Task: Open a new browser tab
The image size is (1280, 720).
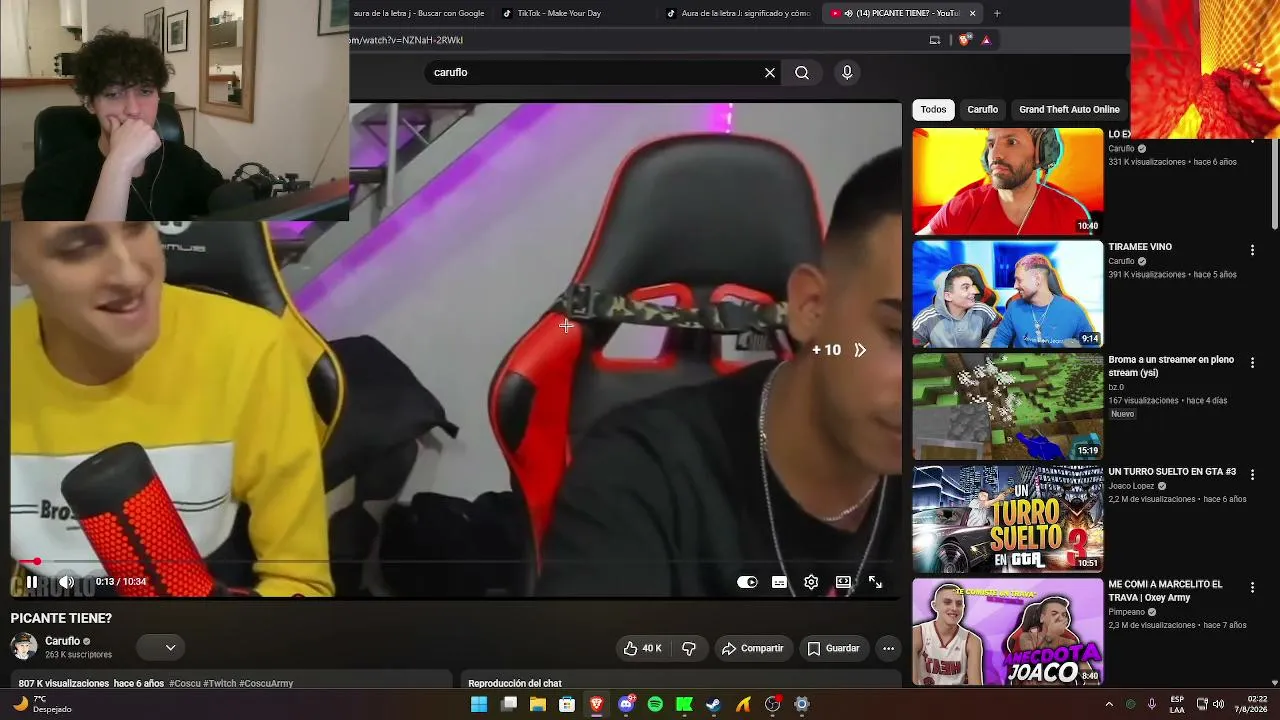Action: pos(997,13)
